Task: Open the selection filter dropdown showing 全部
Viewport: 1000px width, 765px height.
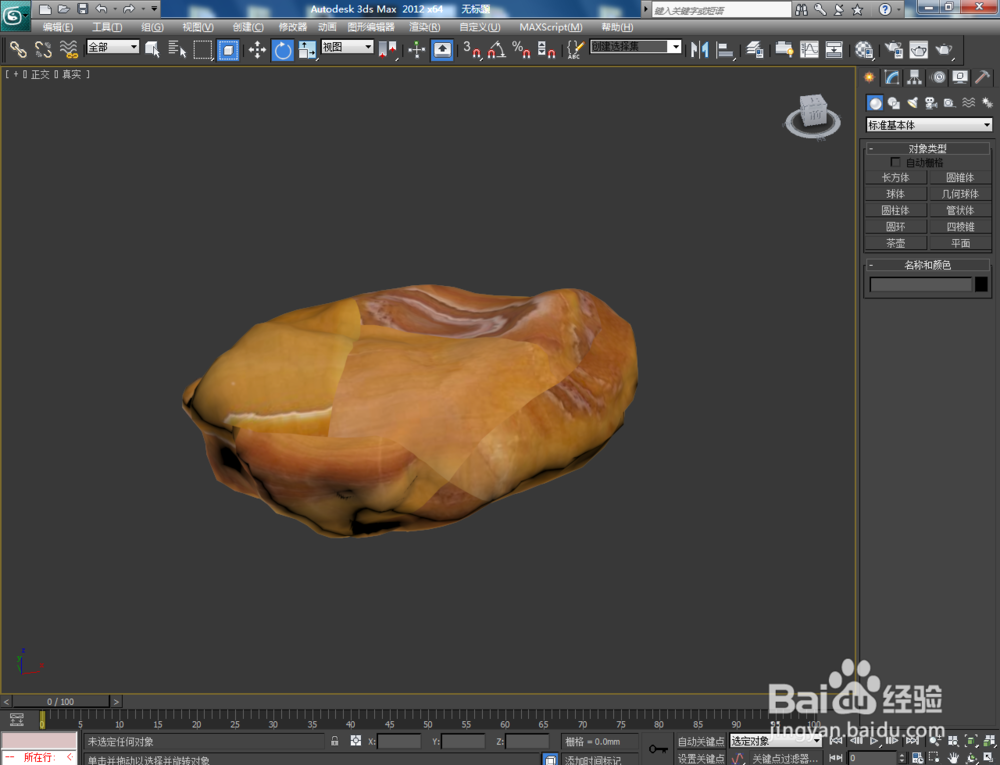Action: (x=113, y=47)
